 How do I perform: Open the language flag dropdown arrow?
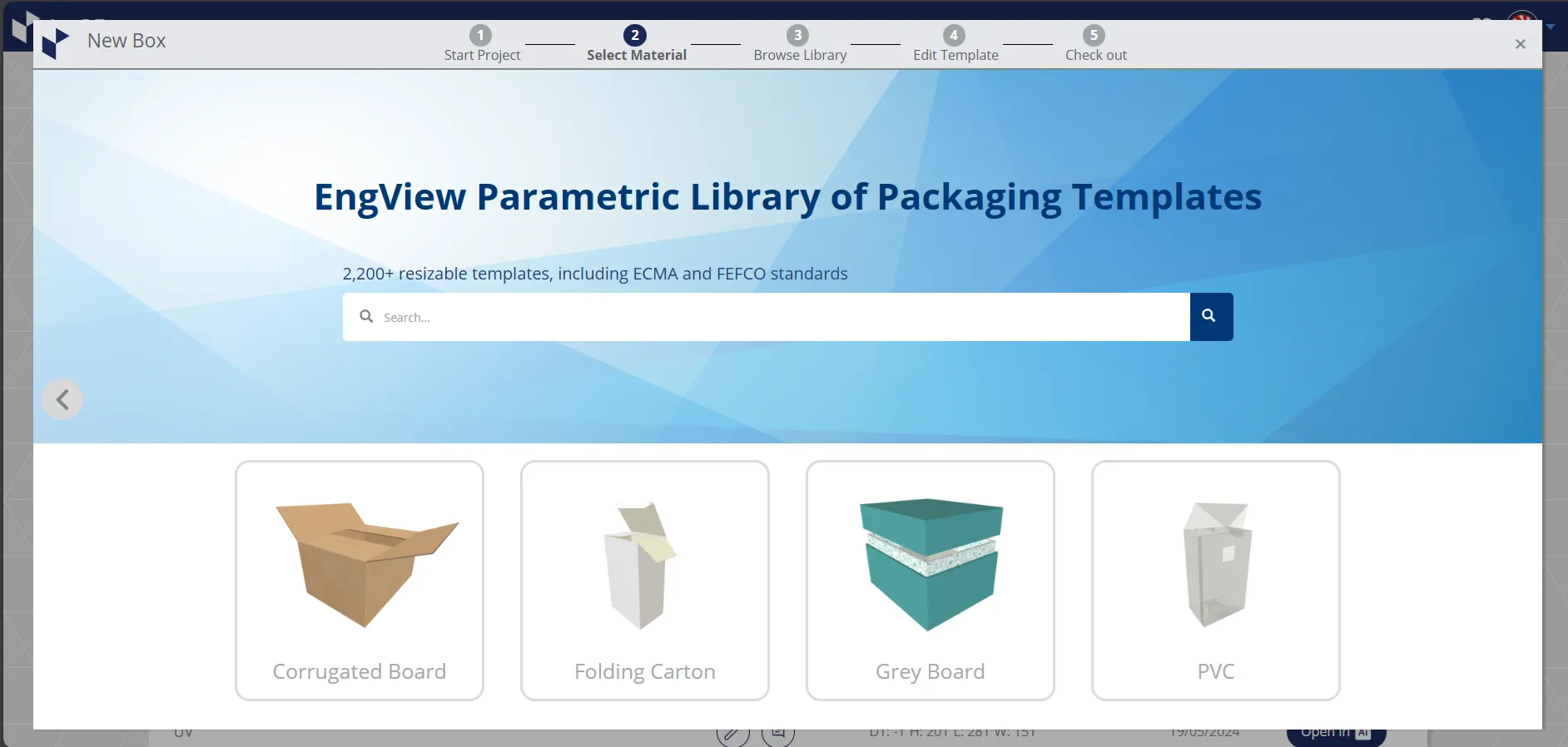pos(1551,27)
